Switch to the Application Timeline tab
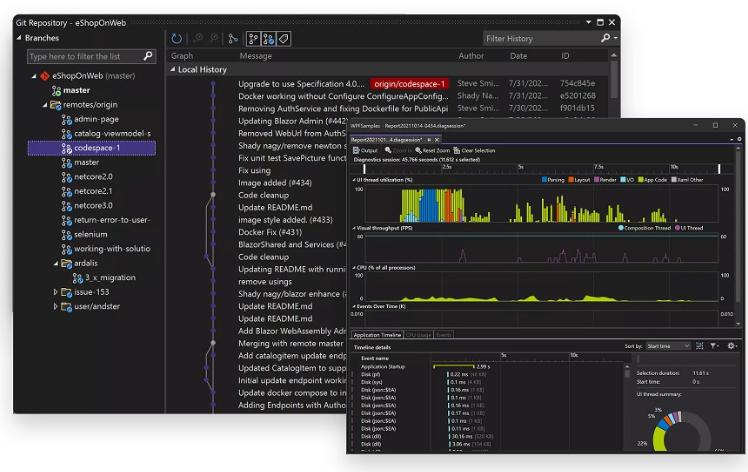Image resolution: width=748 pixels, height=472 pixels. tap(377, 335)
